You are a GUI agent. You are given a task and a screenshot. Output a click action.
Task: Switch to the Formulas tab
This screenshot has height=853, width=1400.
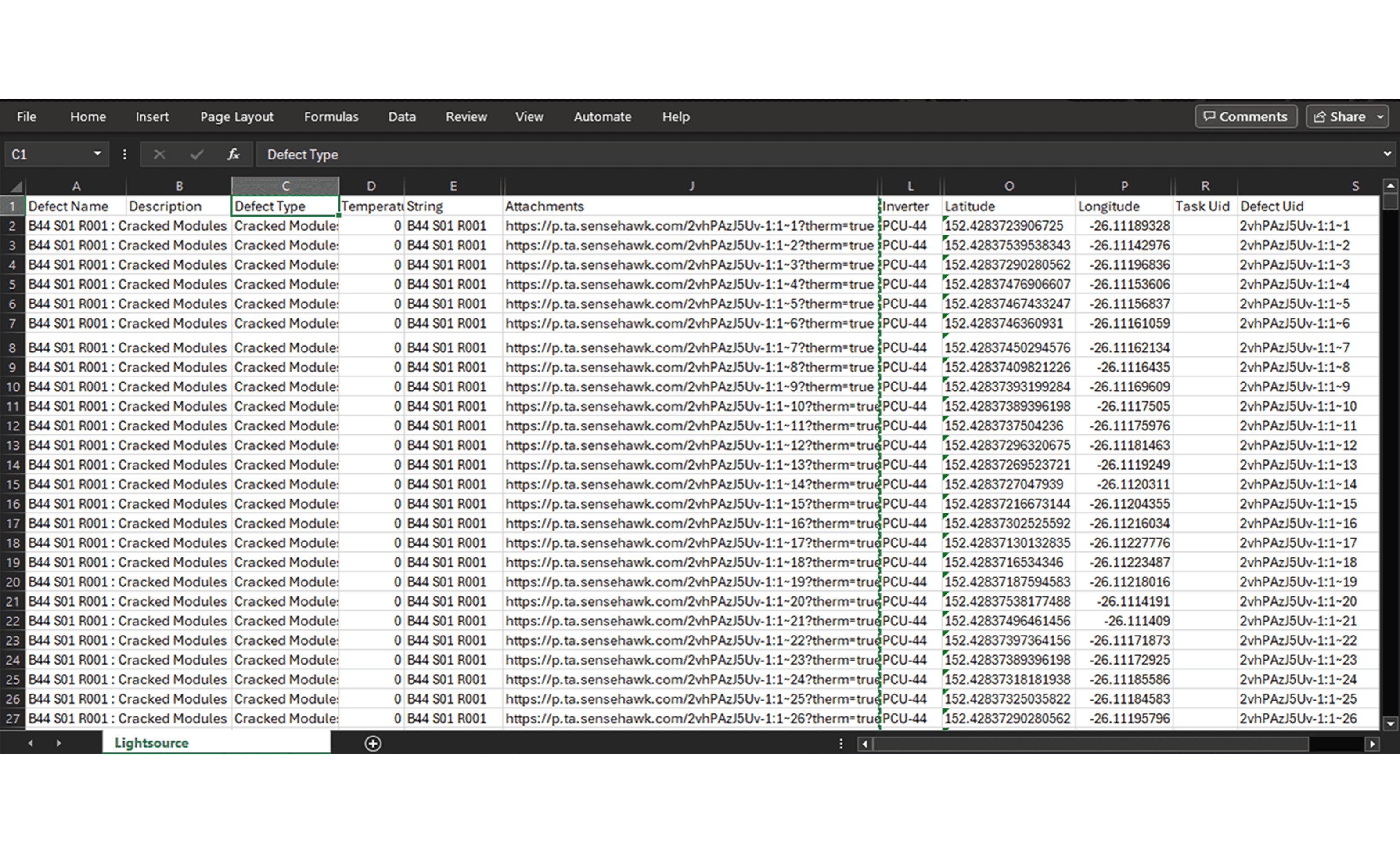[331, 116]
